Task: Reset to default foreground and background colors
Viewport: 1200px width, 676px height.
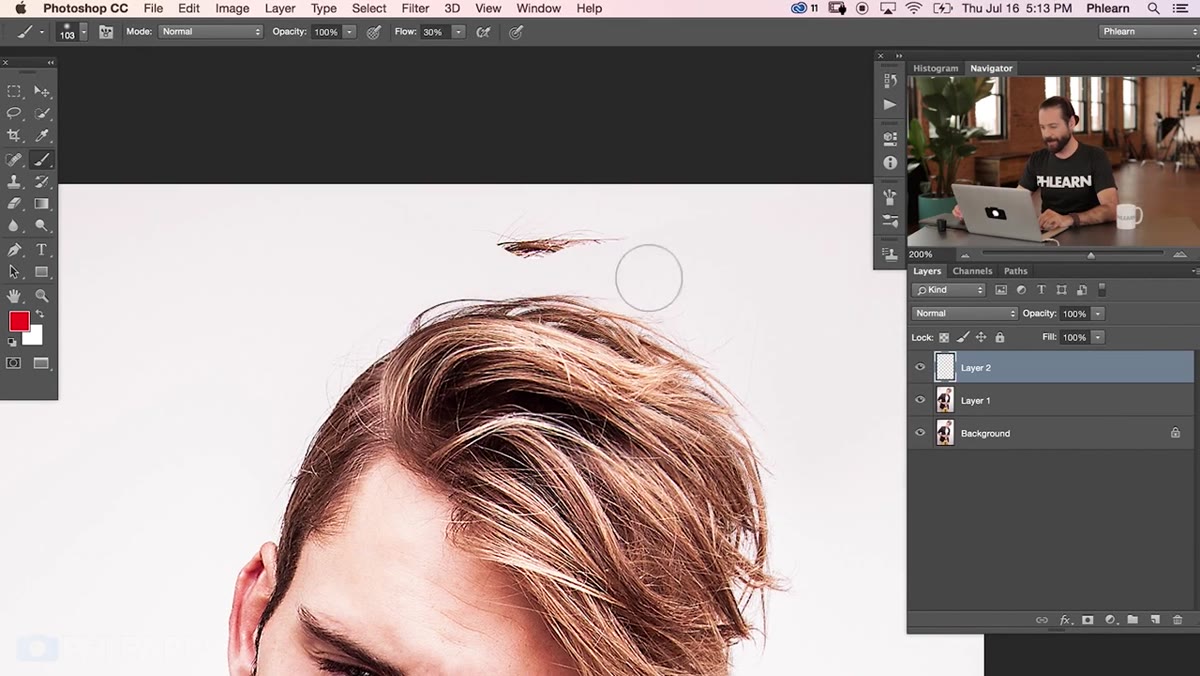Action: pos(12,342)
